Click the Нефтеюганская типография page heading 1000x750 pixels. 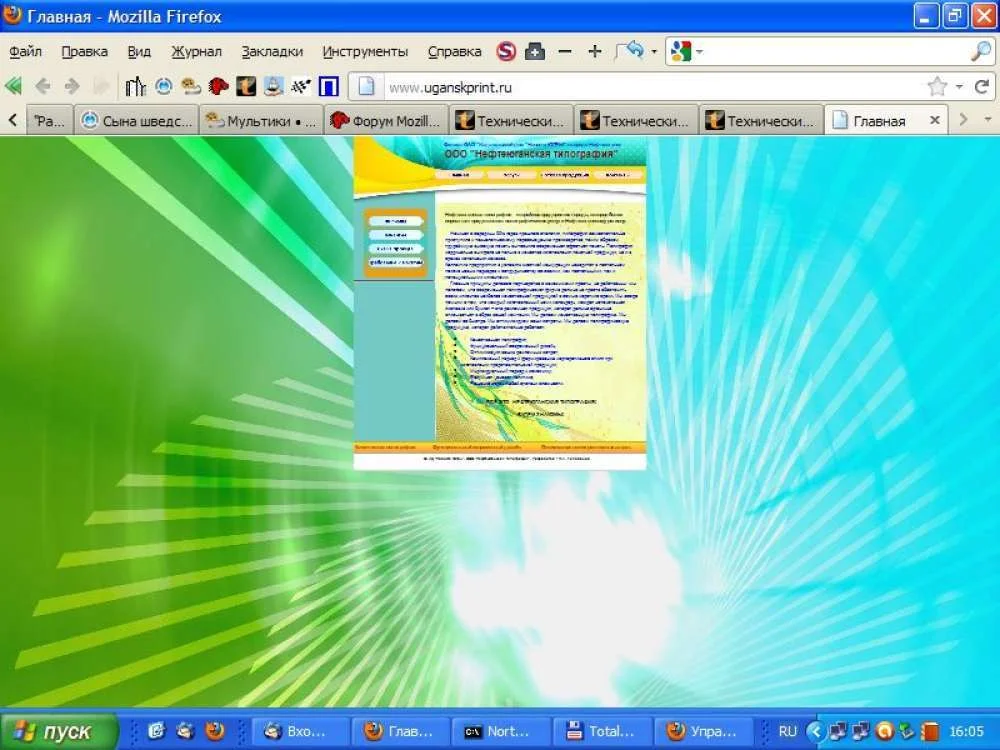click(x=531, y=154)
